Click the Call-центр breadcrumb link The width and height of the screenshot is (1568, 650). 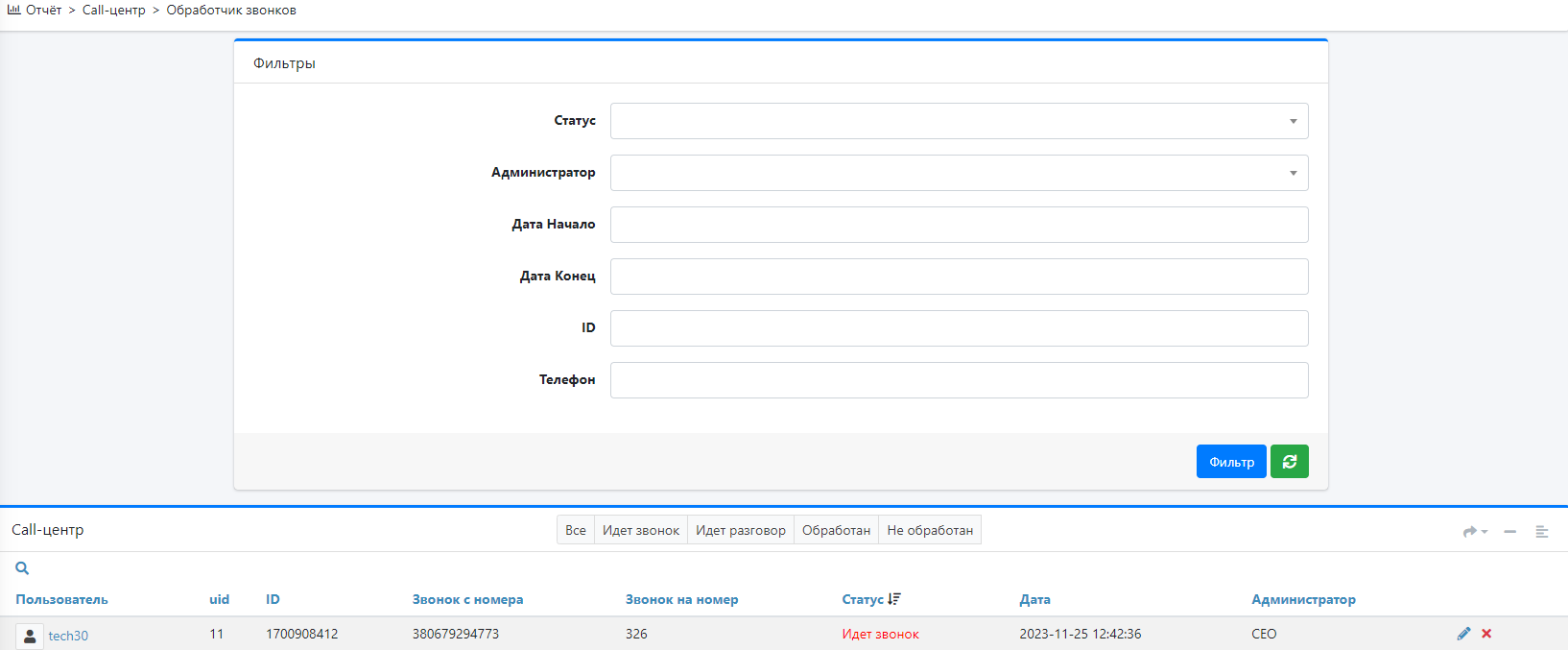(113, 11)
